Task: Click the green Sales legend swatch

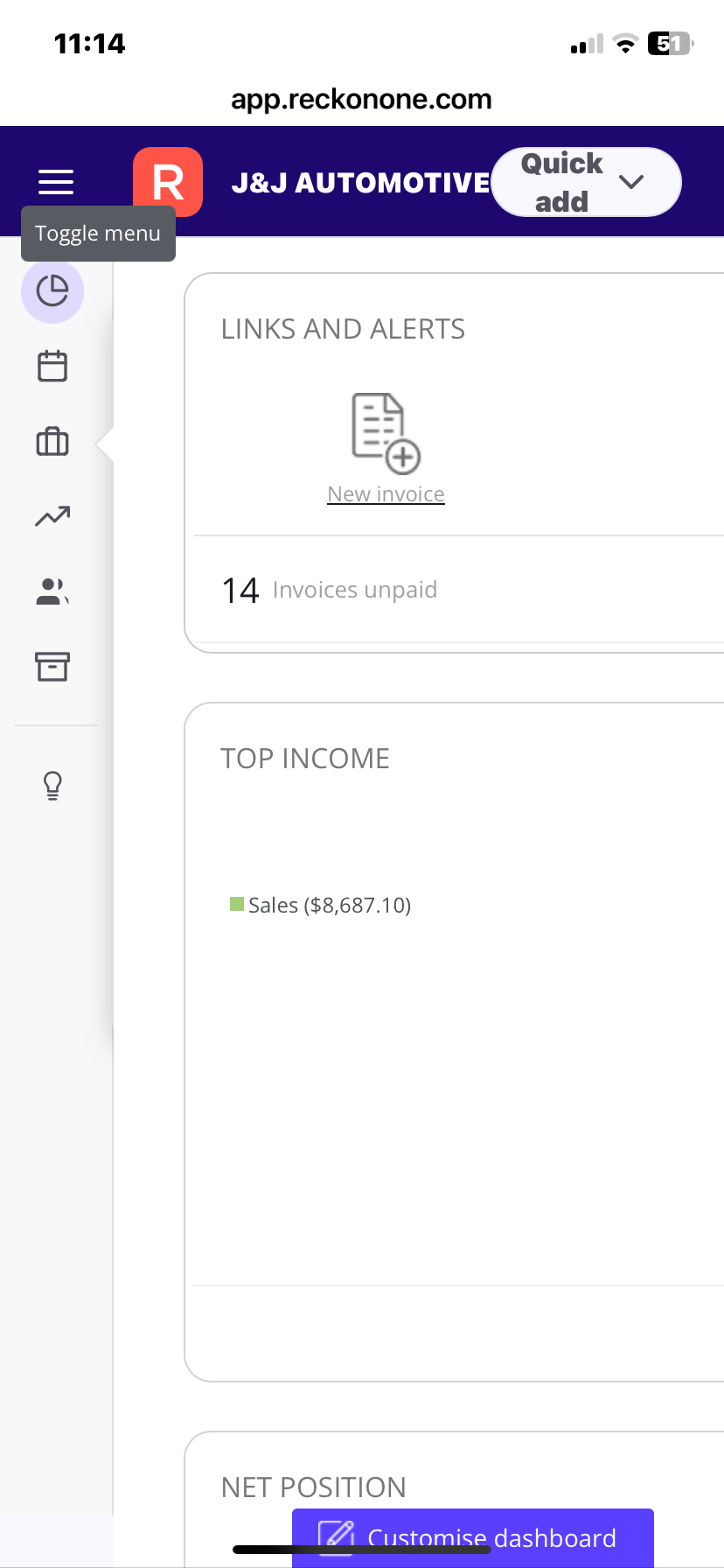Action: click(x=236, y=904)
